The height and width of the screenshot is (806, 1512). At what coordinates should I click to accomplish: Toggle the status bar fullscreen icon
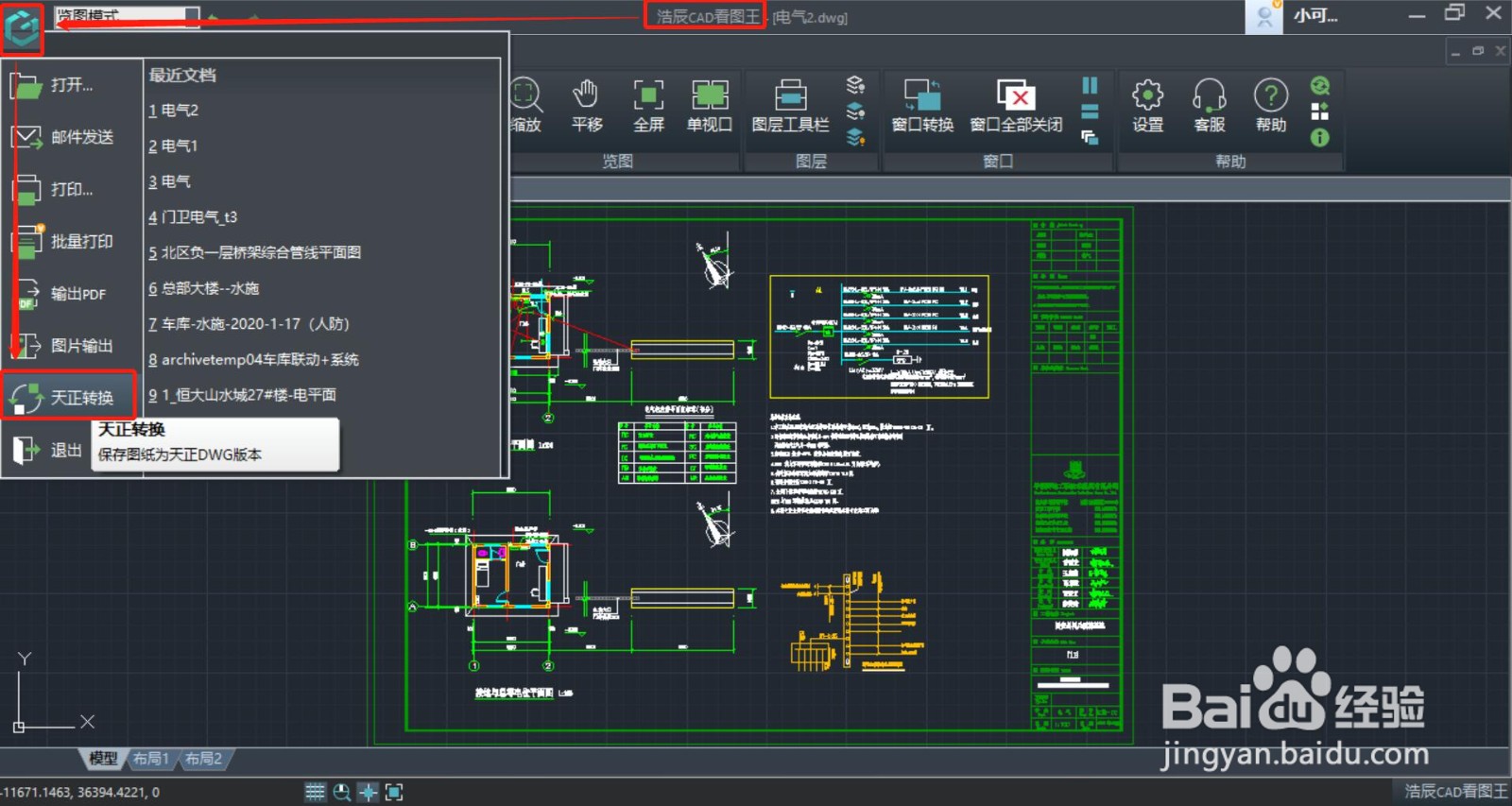(395, 792)
